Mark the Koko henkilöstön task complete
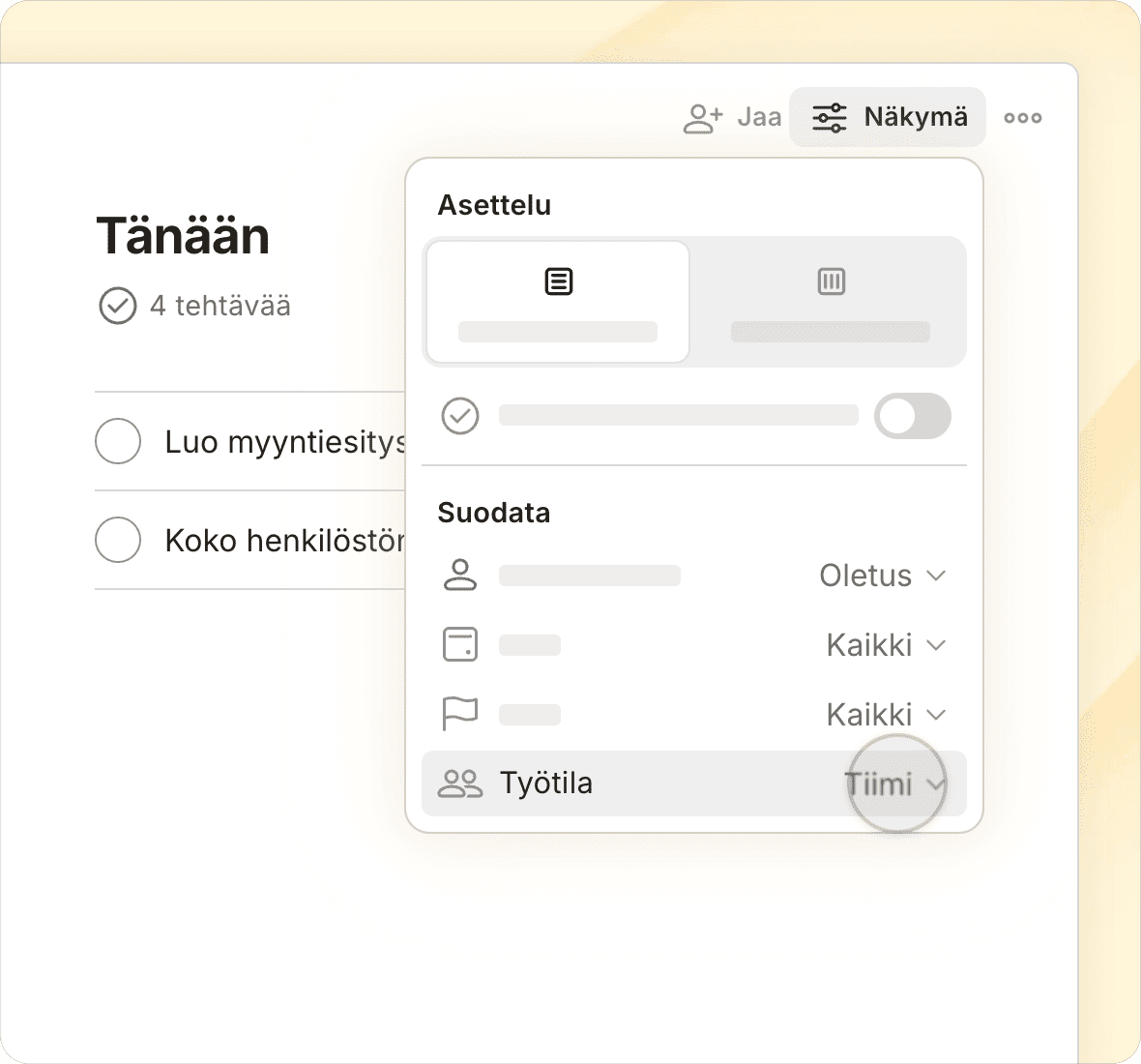 tap(118, 540)
